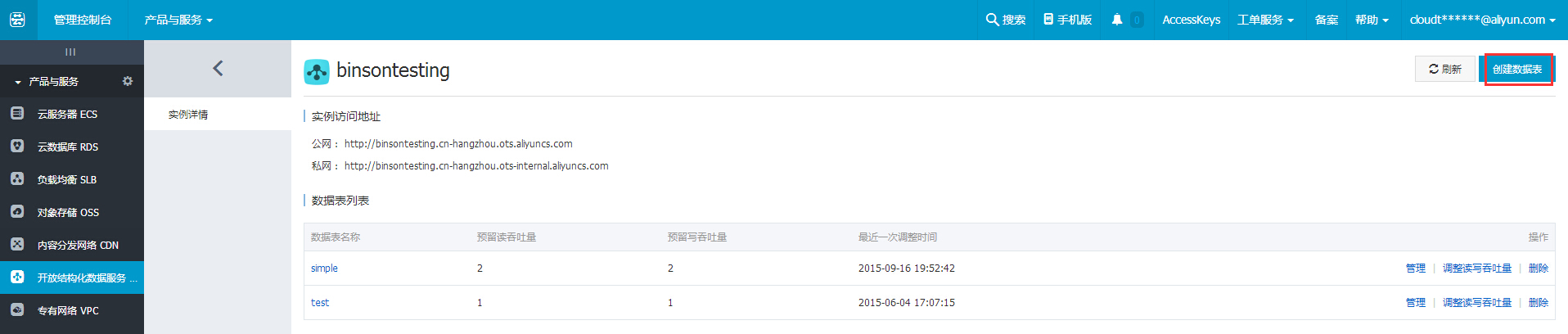
Task: Open 内容分发网络 CDN service
Action: pos(78,246)
